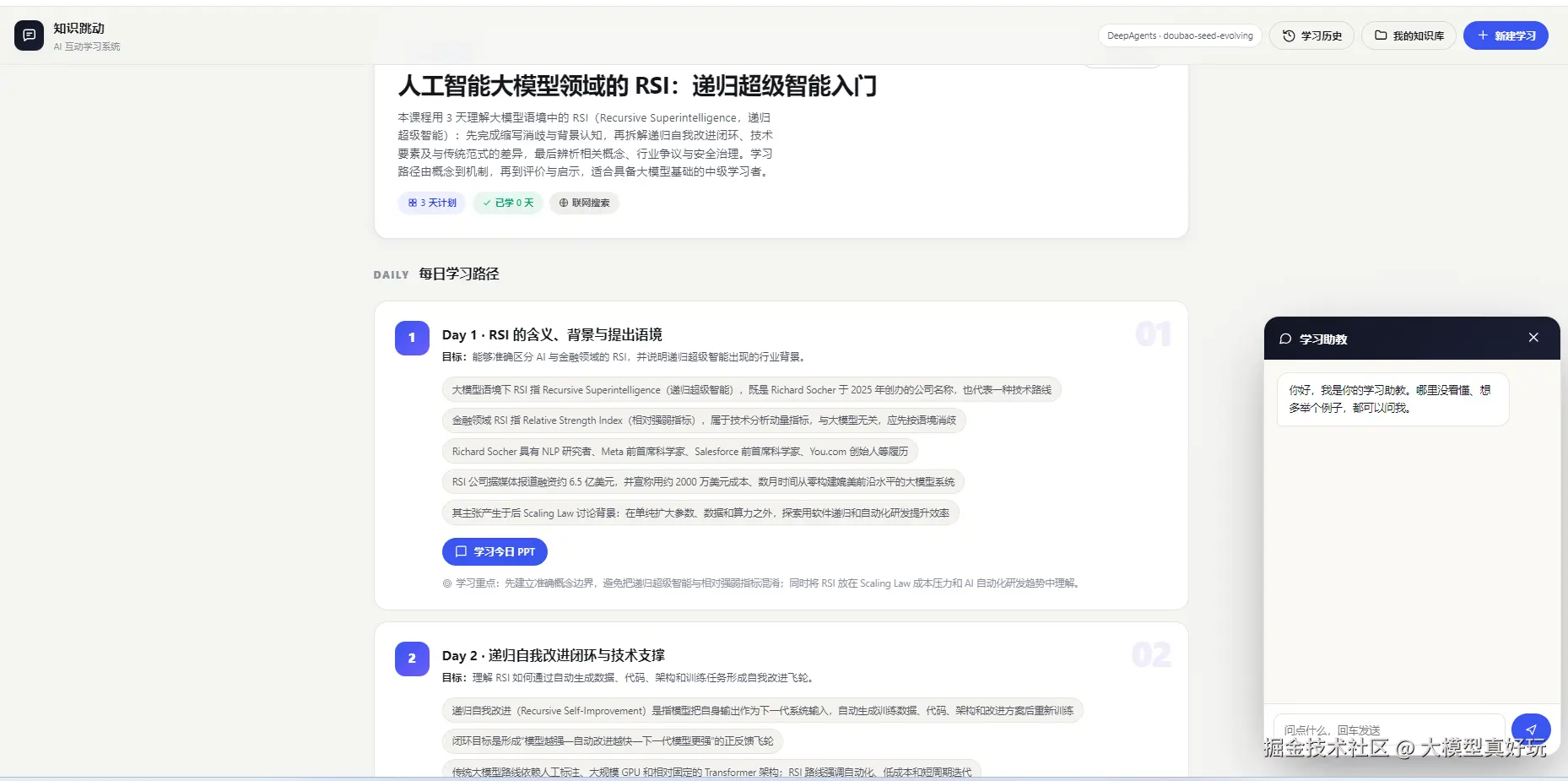Click the chip 递归自我改进 (Recursive Self-Improvement)

coord(762,711)
